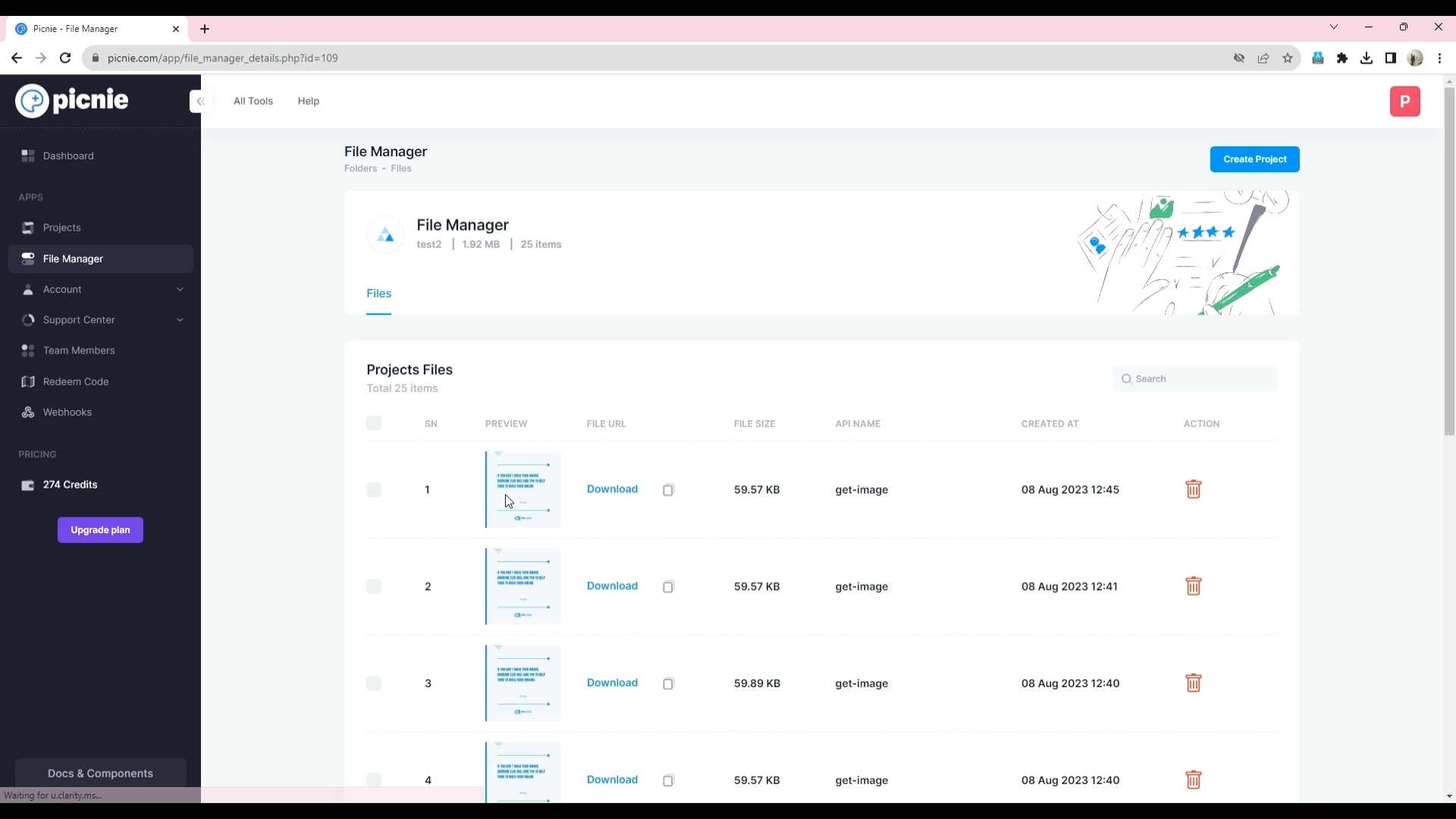Copy file URL for row 2
Image resolution: width=1456 pixels, height=819 pixels.
pos(668,587)
